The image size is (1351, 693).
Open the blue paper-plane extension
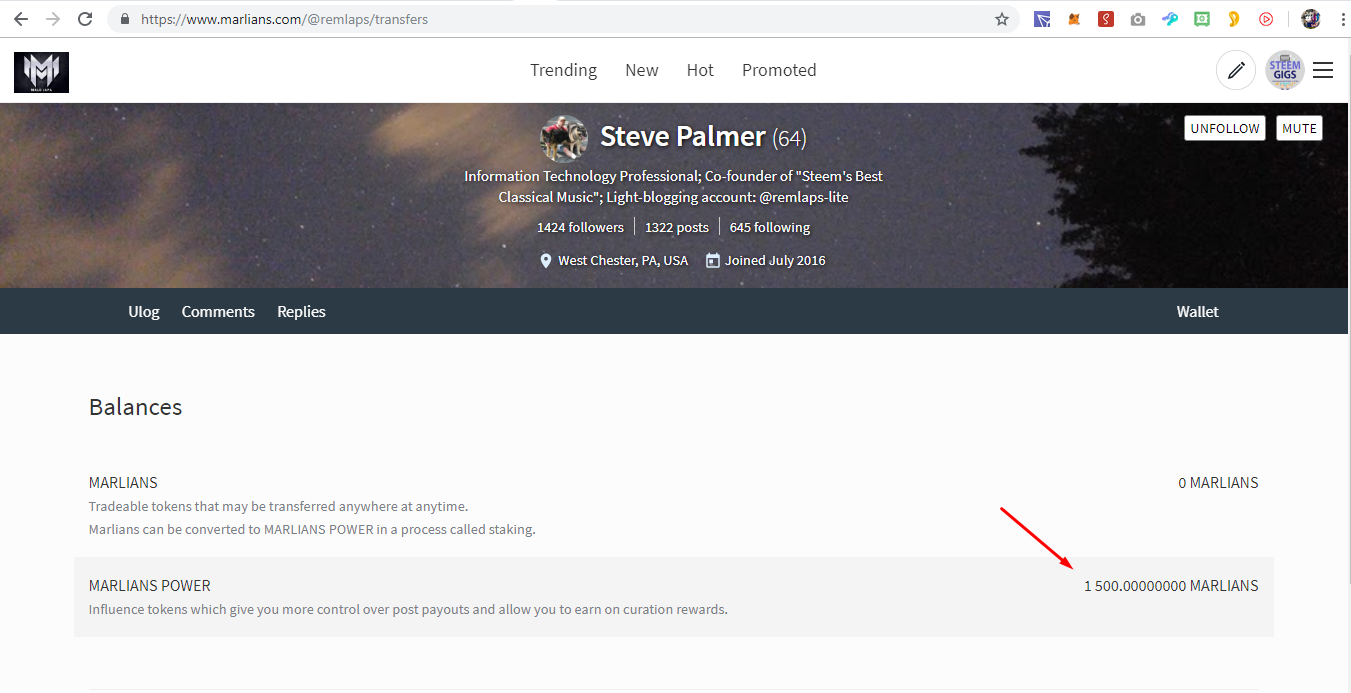(x=1042, y=19)
